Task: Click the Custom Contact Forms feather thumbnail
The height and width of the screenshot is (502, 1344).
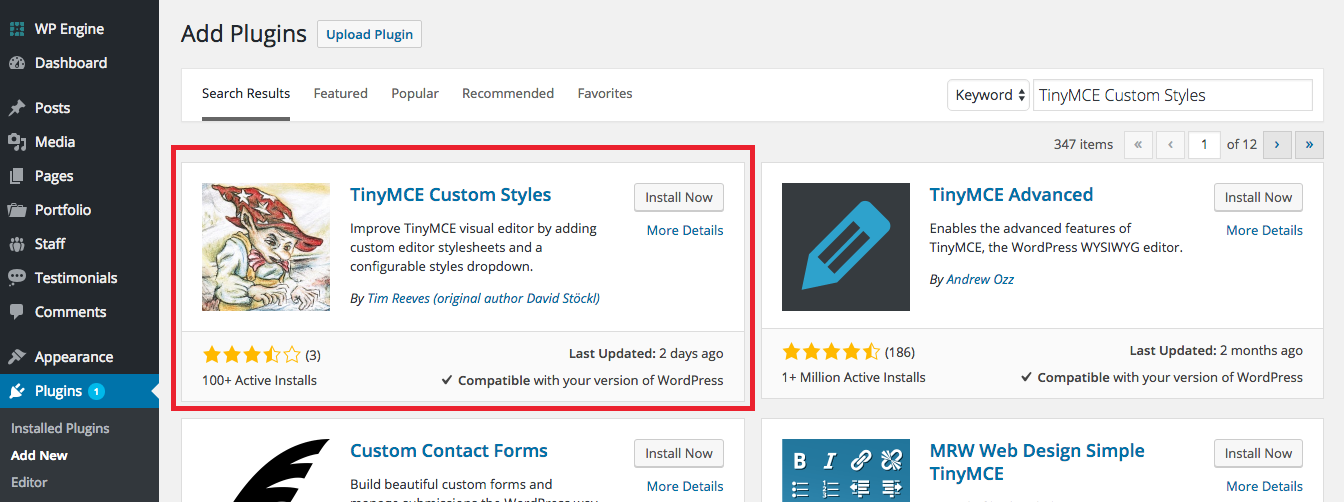Action: tap(266, 470)
